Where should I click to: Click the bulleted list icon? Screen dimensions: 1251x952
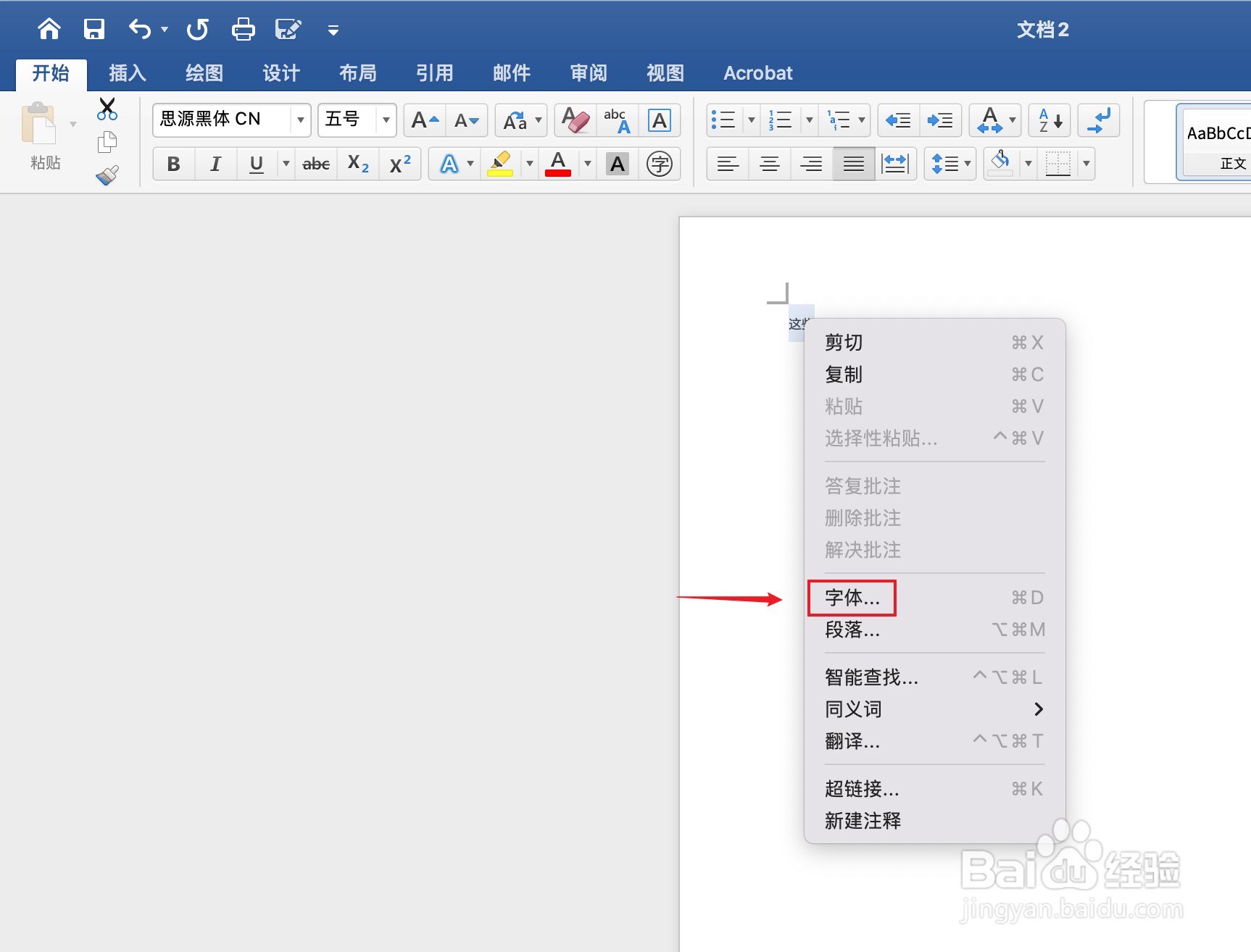[723, 120]
